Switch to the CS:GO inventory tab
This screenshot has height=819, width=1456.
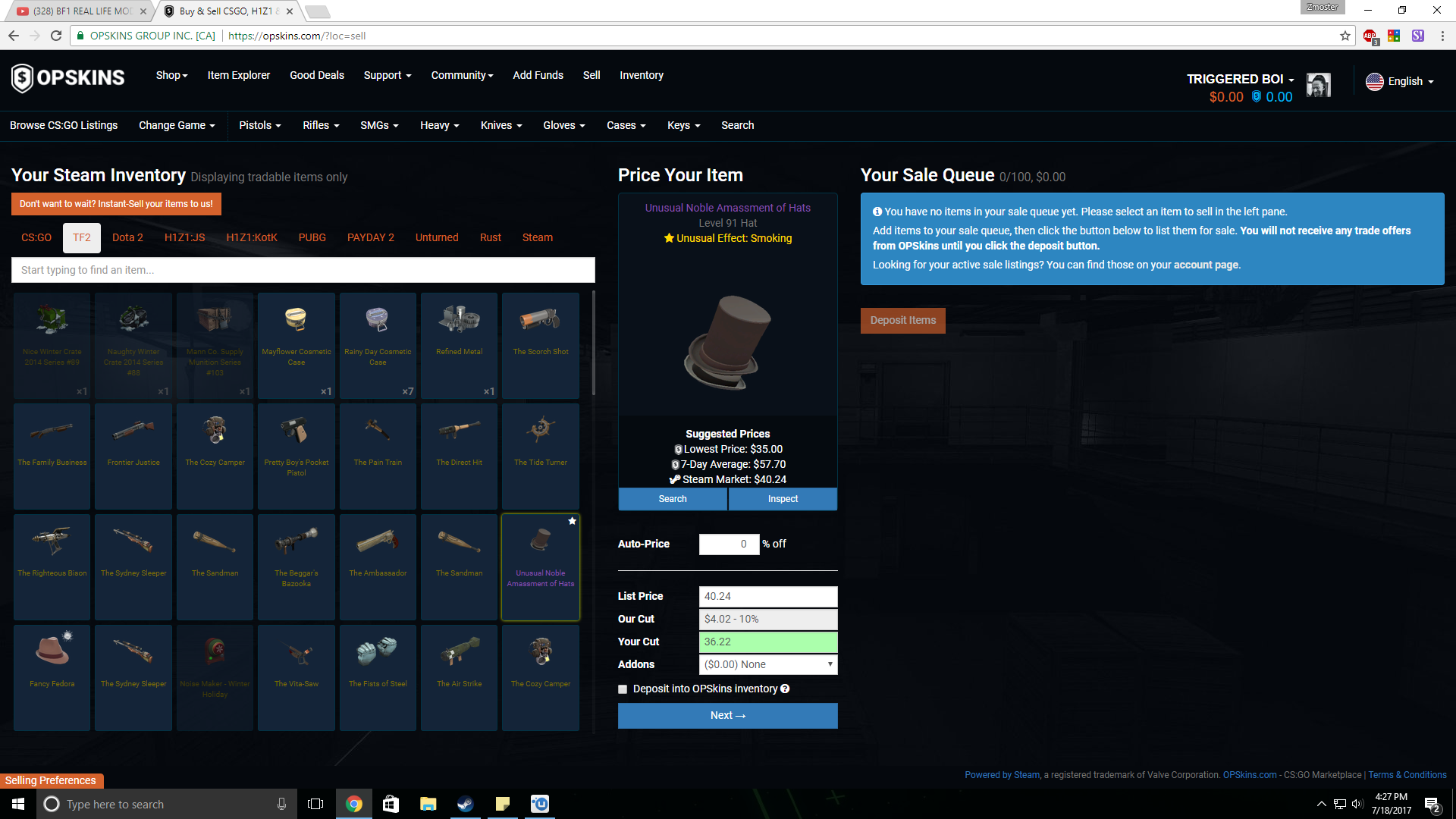(36, 237)
